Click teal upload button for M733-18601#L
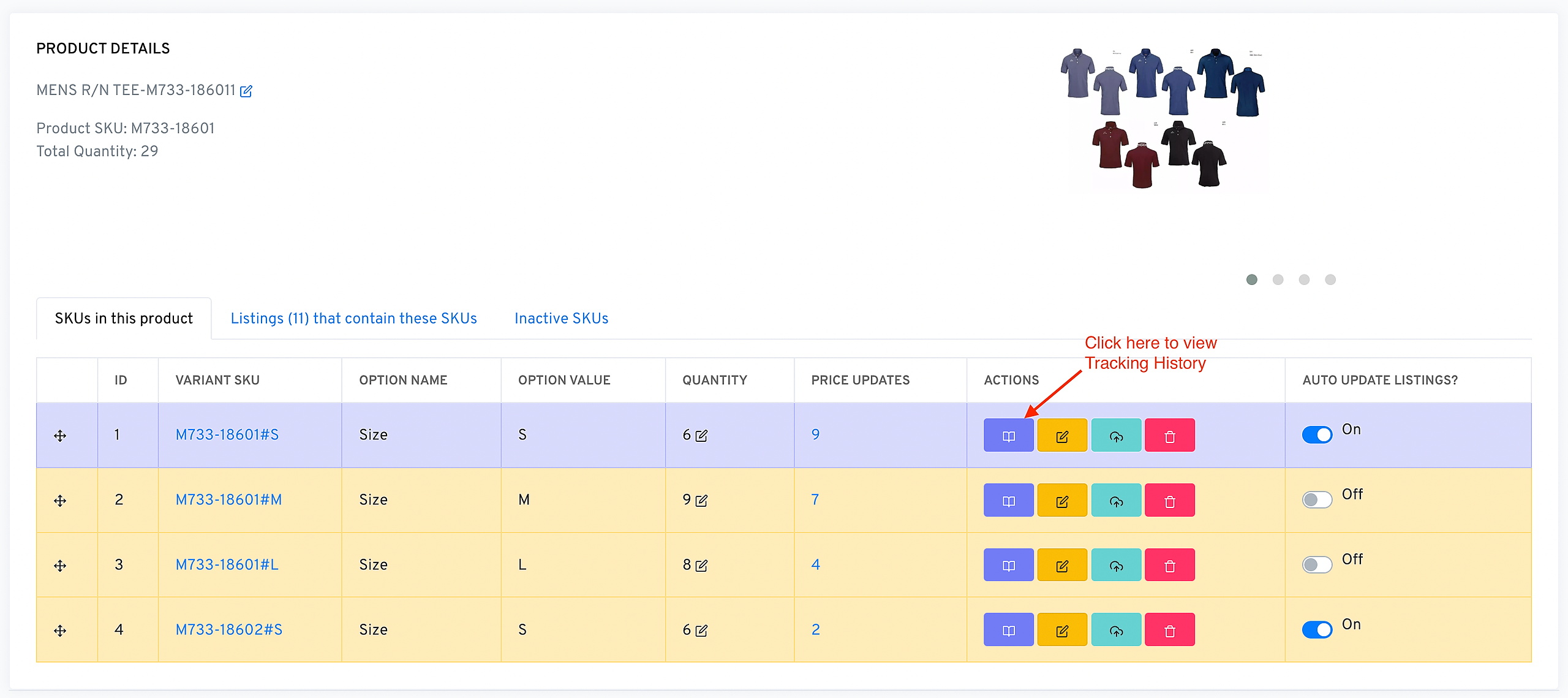1568x698 pixels. [1116, 566]
